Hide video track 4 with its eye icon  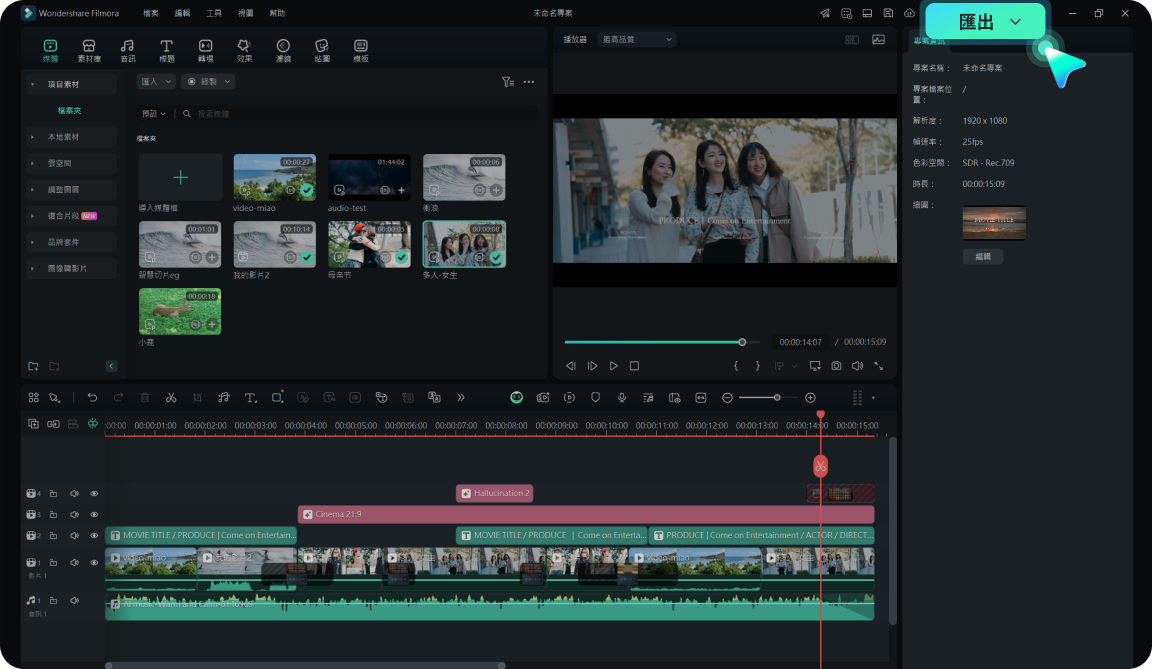94,493
